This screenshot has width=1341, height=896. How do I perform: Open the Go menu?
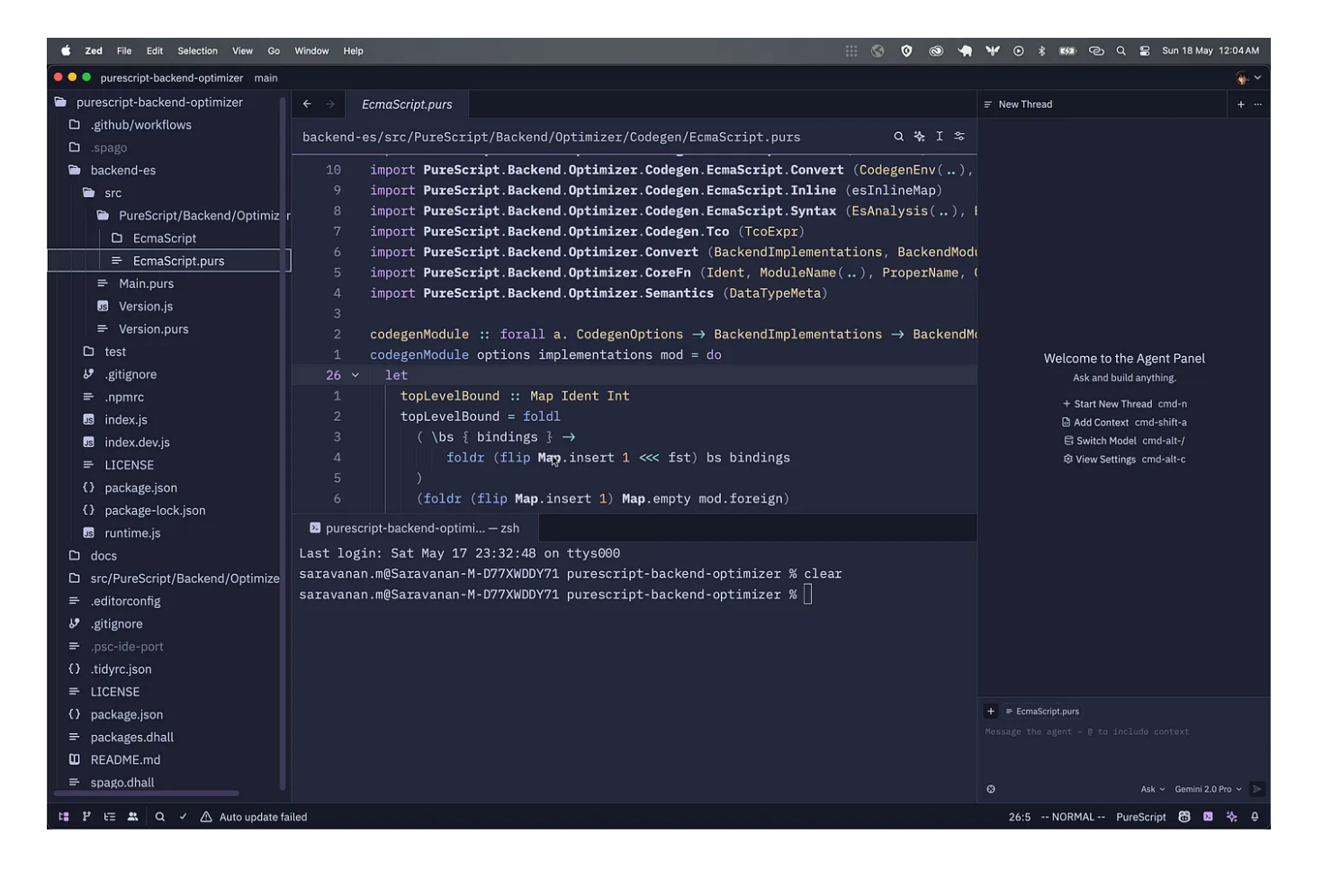point(274,51)
